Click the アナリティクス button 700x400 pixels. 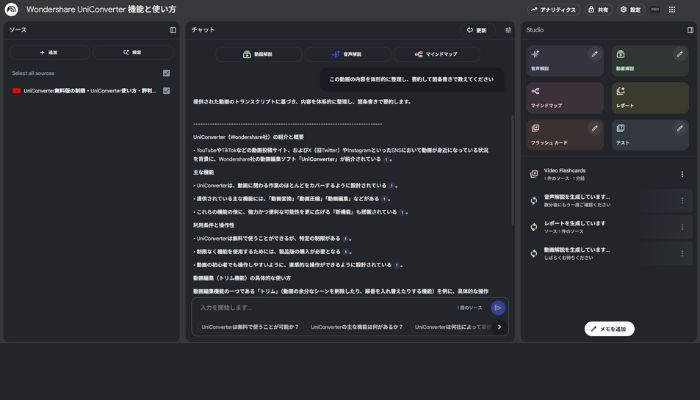554,9
